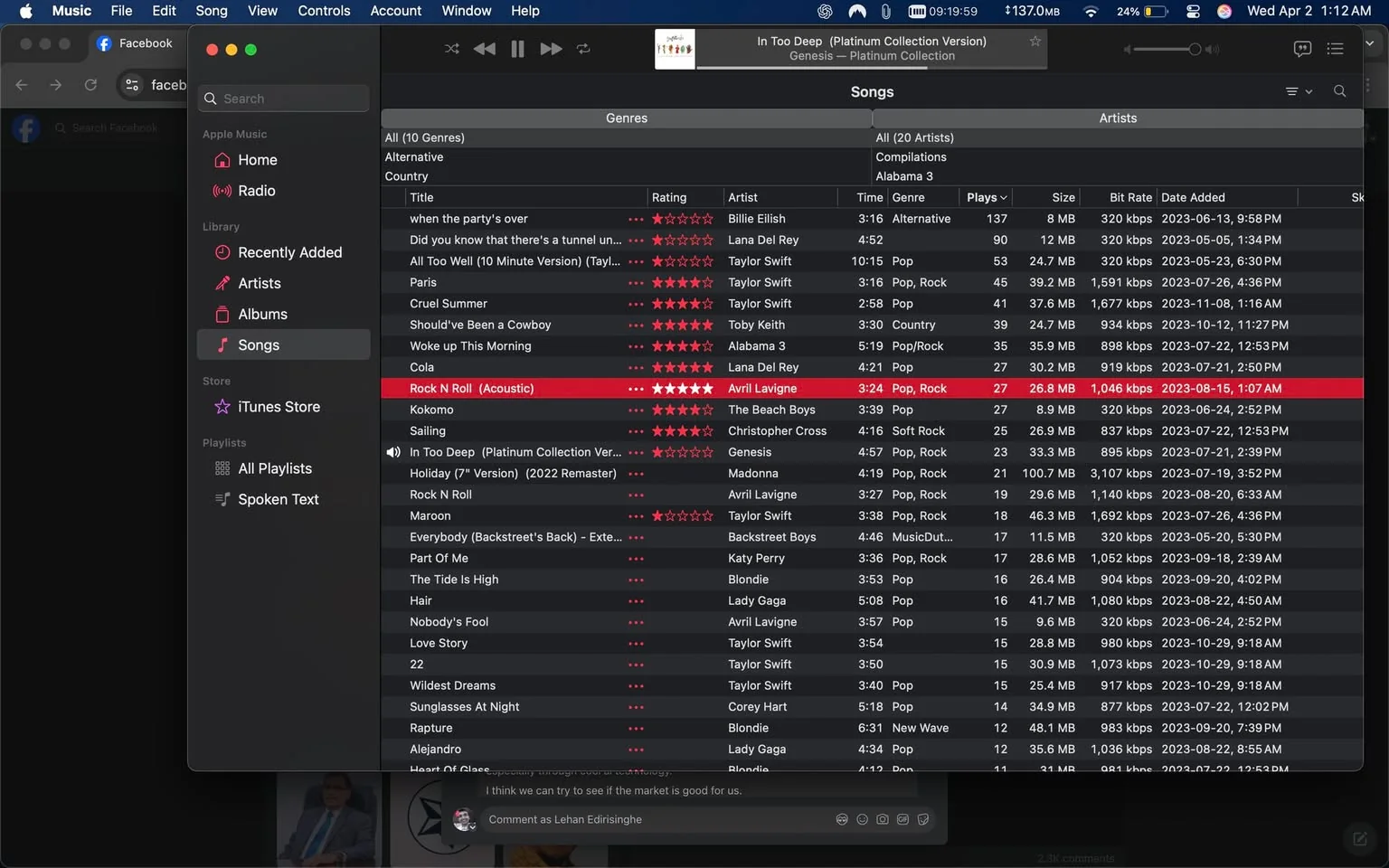
Task: Open more options for Rock N Roll (Acoustic)
Action: click(x=636, y=390)
